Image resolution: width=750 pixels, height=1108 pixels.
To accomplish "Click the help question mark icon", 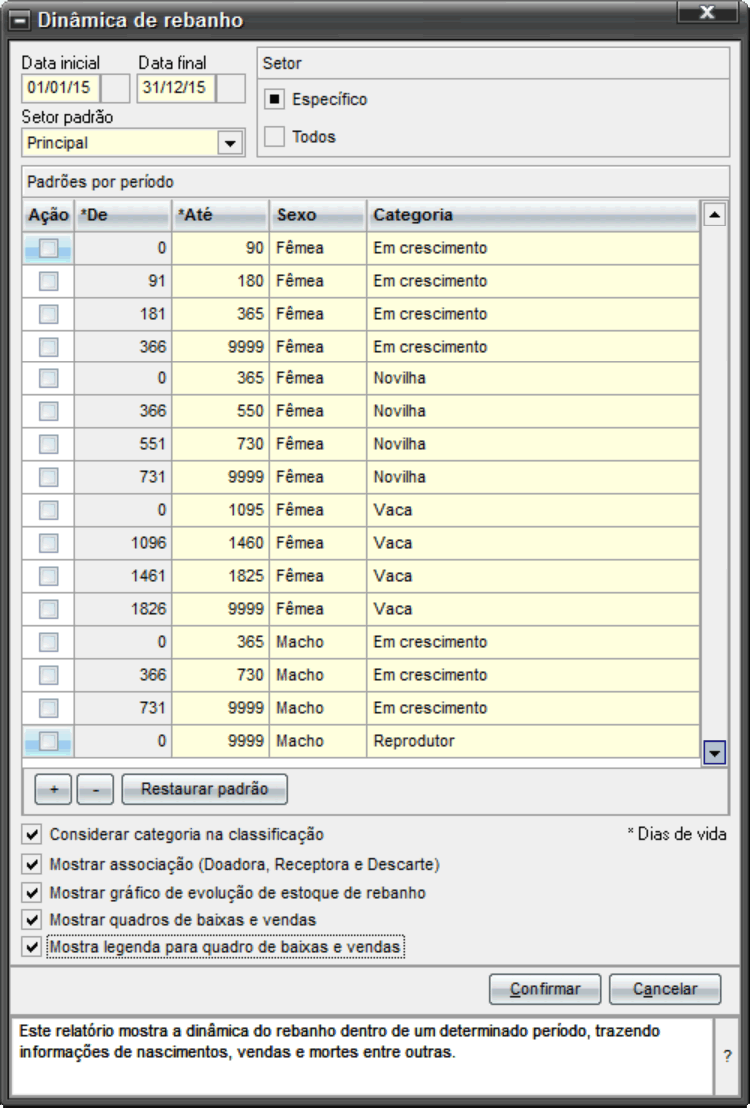I will click(727, 1056).
